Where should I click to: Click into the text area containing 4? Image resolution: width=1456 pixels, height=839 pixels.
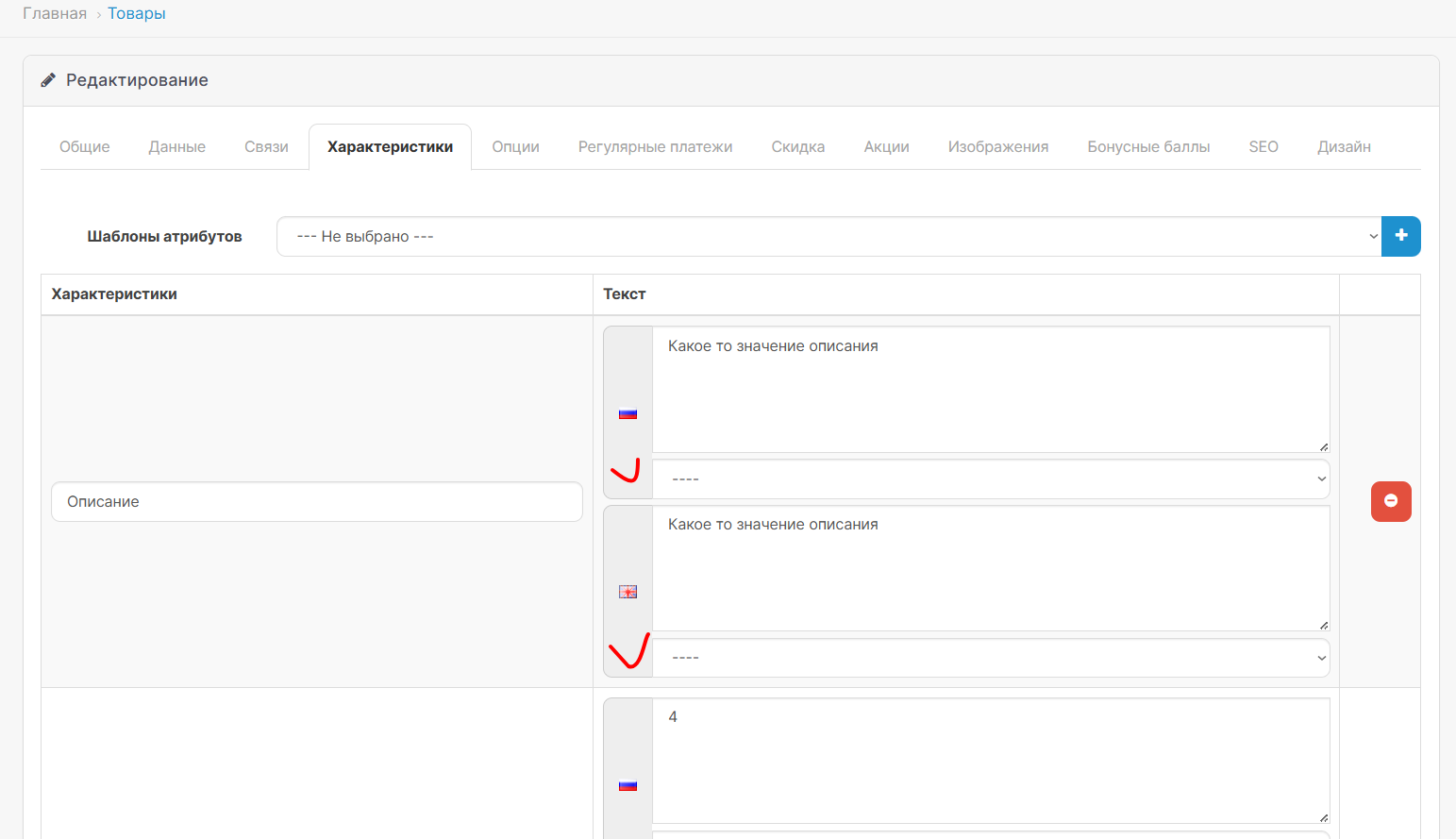990,760
